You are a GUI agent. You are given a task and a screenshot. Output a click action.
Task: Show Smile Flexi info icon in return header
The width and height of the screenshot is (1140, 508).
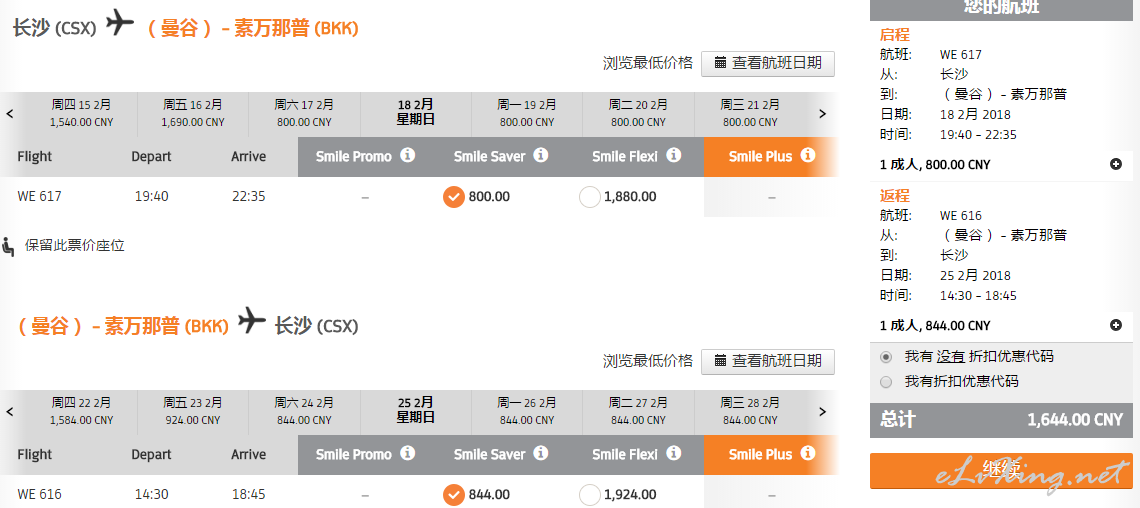(x=674, y=453)
